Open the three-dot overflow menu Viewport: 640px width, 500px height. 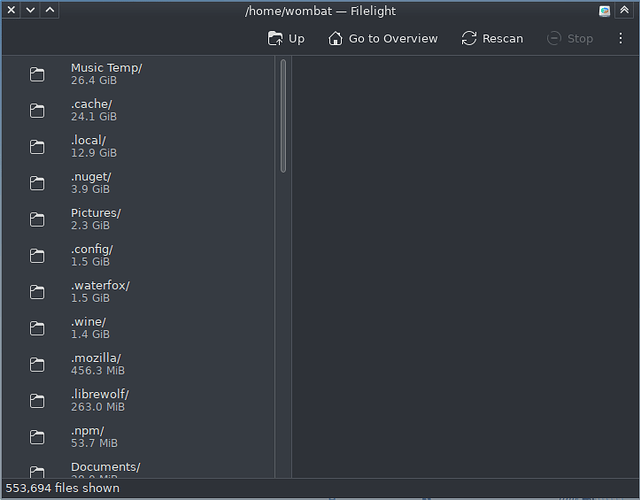(x=621, y=39)
